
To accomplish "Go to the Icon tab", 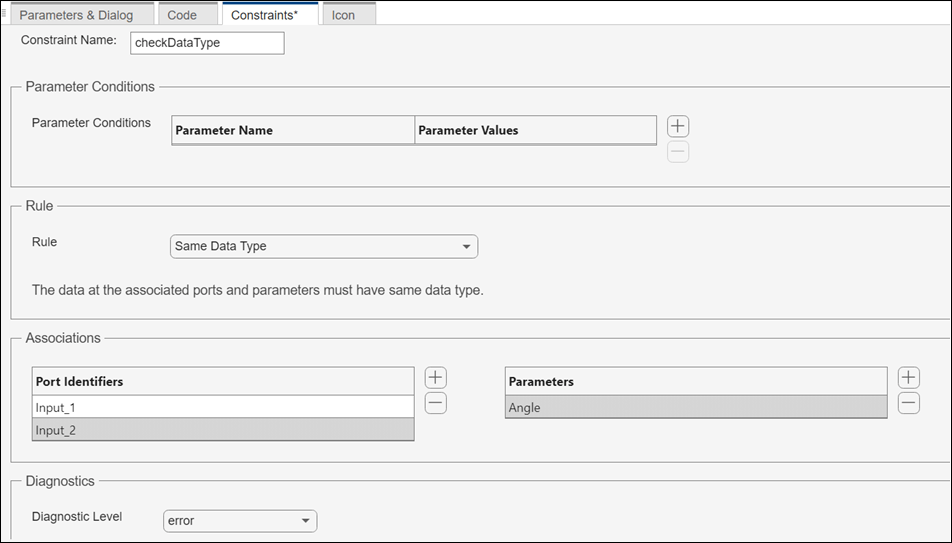I will pos(343,15).
